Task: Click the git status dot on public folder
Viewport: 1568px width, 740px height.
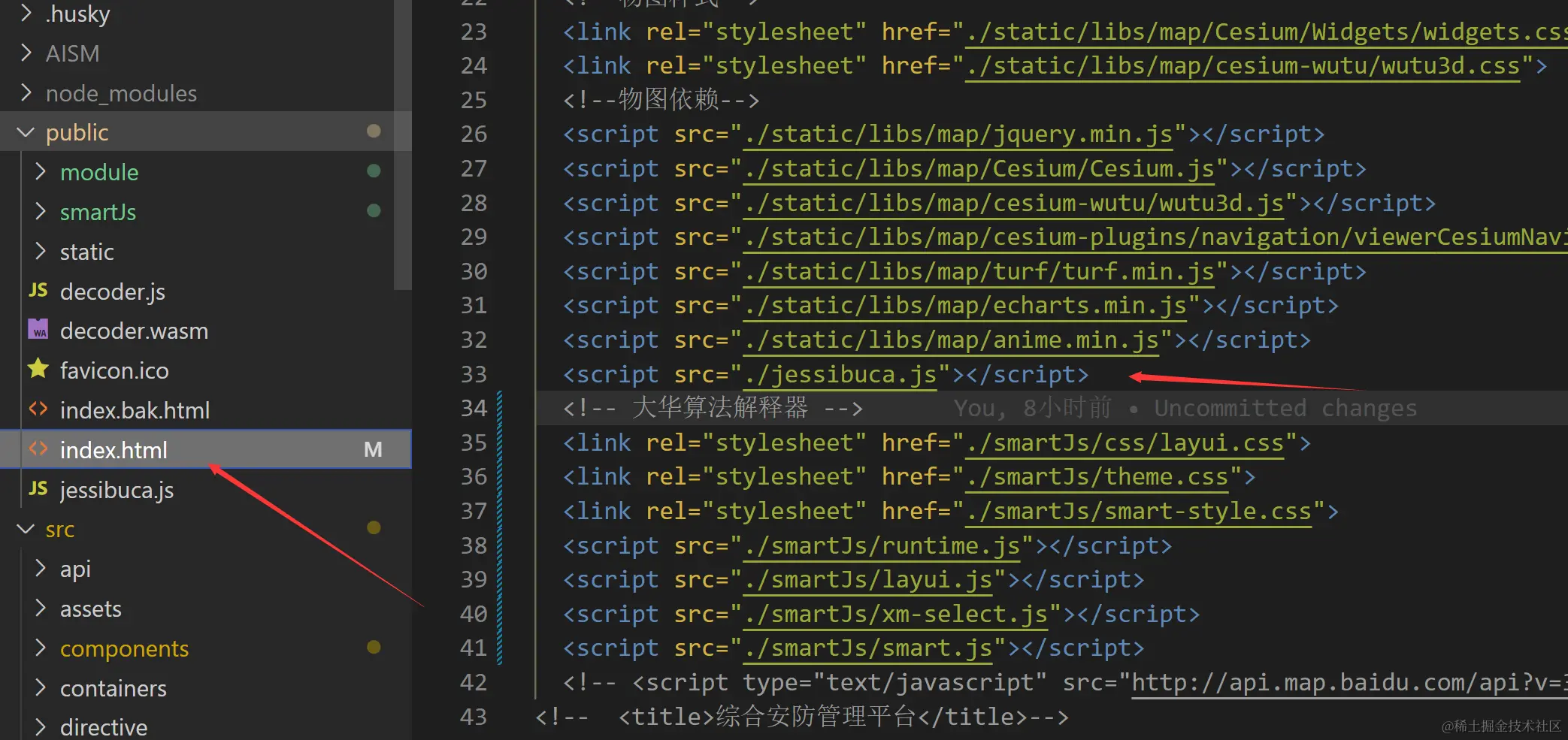Action: [373, 131]
